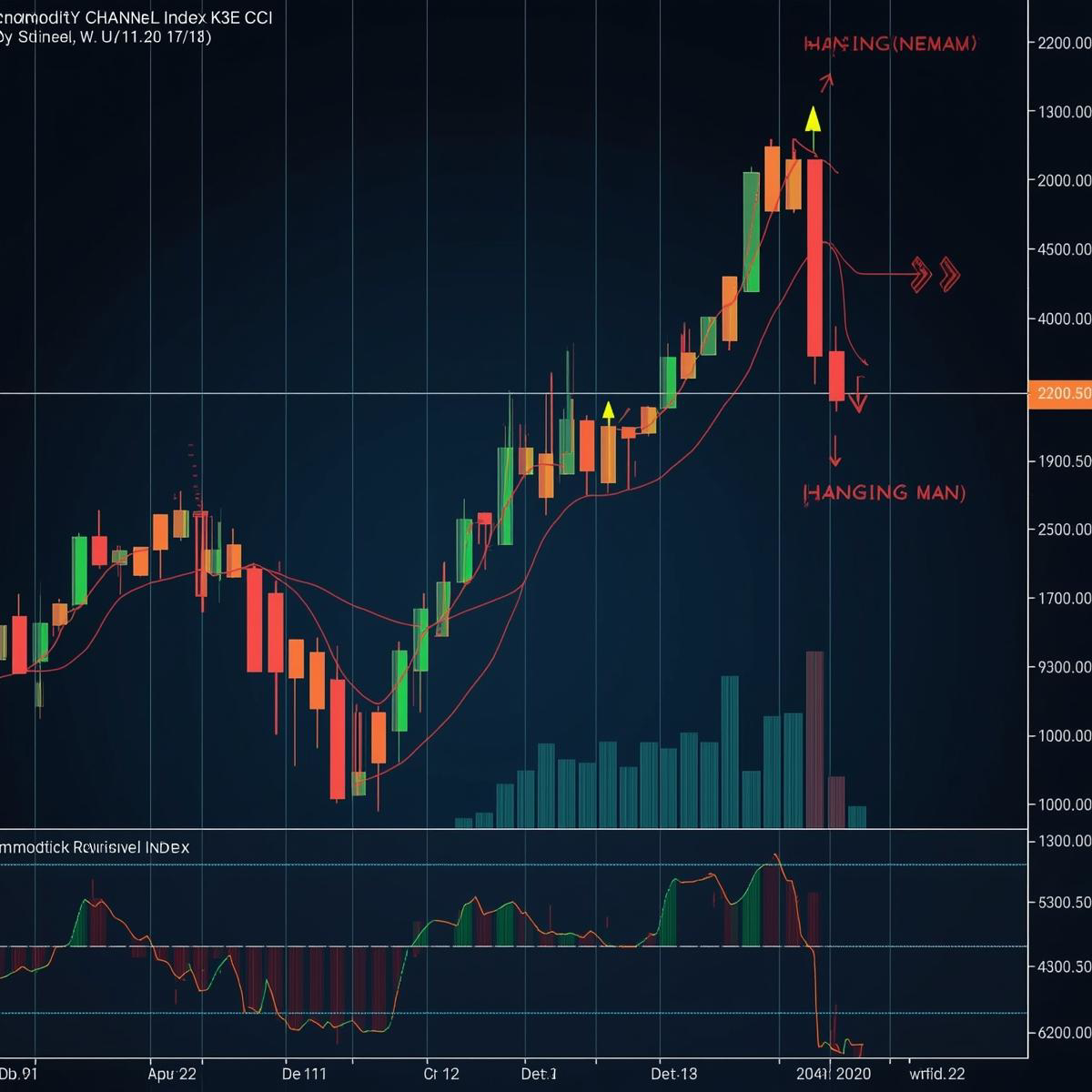Click the red double chevron arrow on the right
1092x1092 pixels.
point(935,273)
